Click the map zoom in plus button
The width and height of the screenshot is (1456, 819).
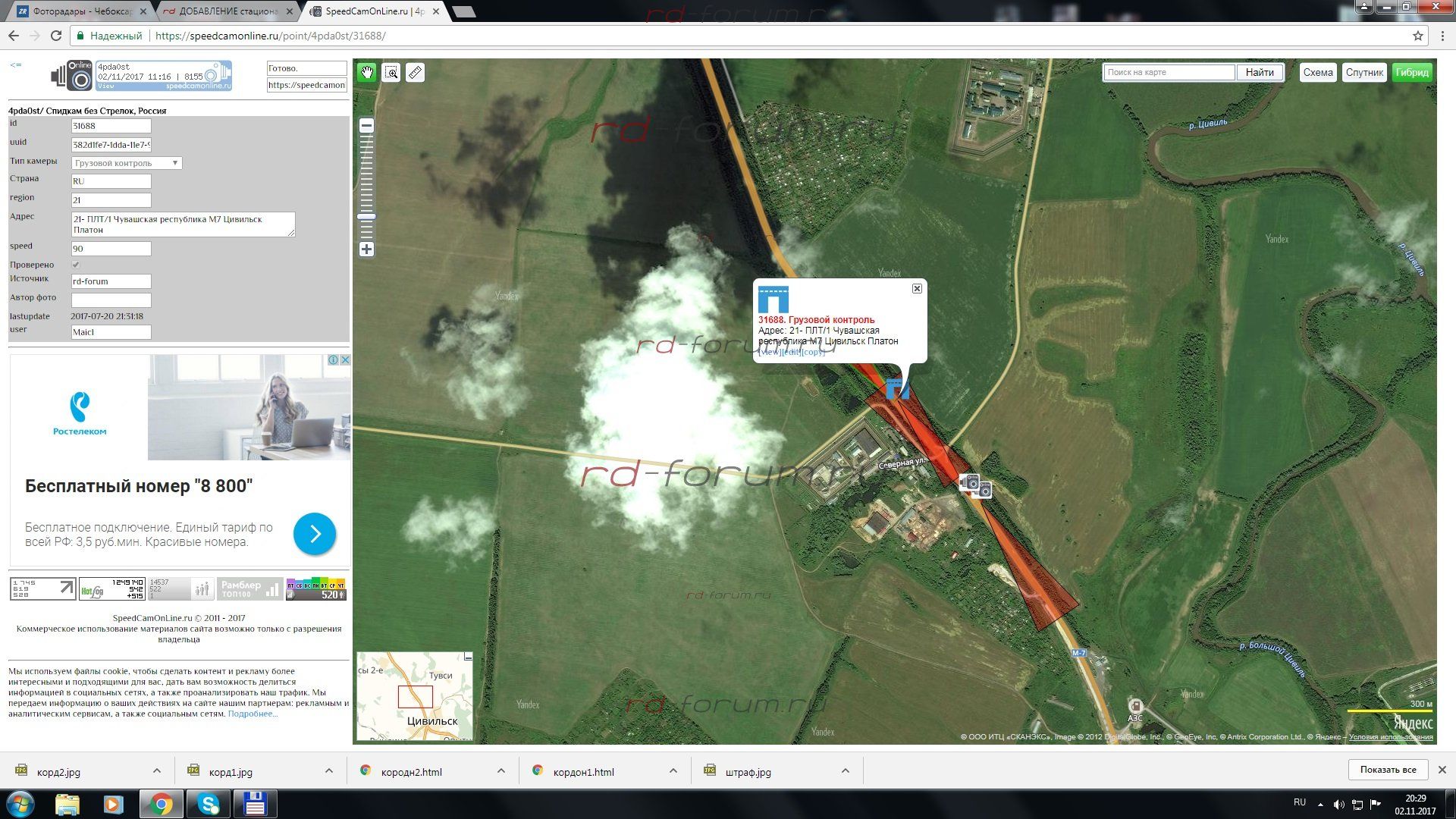[x=366, y=249]
